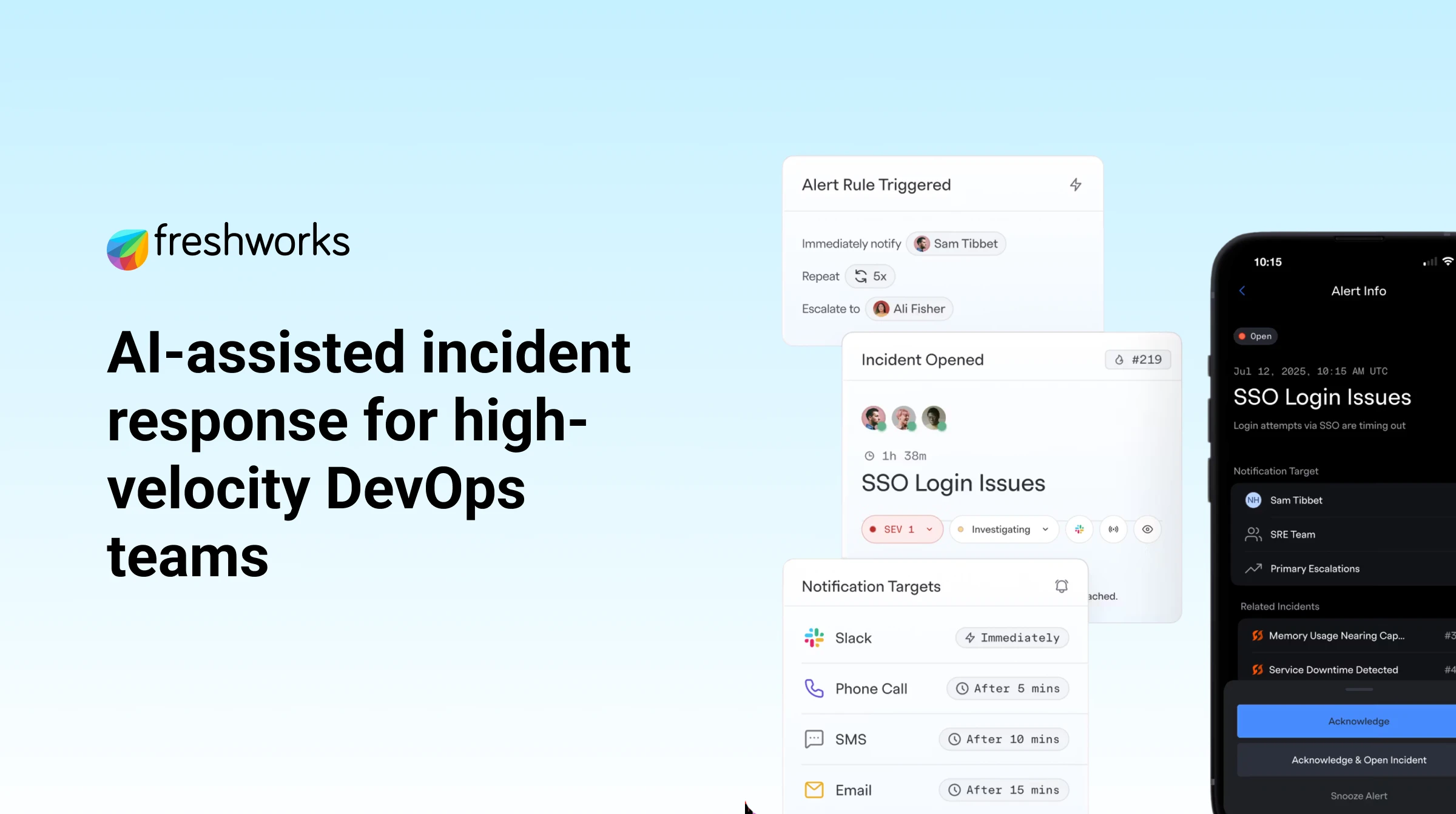This screenshot has width=1456, height=814.
Task: Open the After 10 mins timing chip
Action: [x=1004, y=739]
